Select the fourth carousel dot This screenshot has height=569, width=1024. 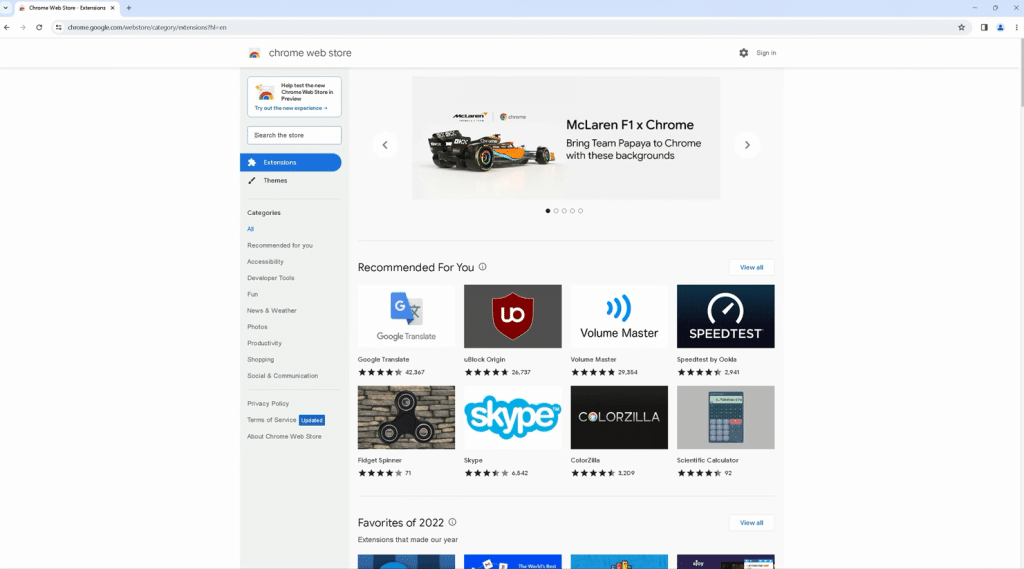pos(572,211)
